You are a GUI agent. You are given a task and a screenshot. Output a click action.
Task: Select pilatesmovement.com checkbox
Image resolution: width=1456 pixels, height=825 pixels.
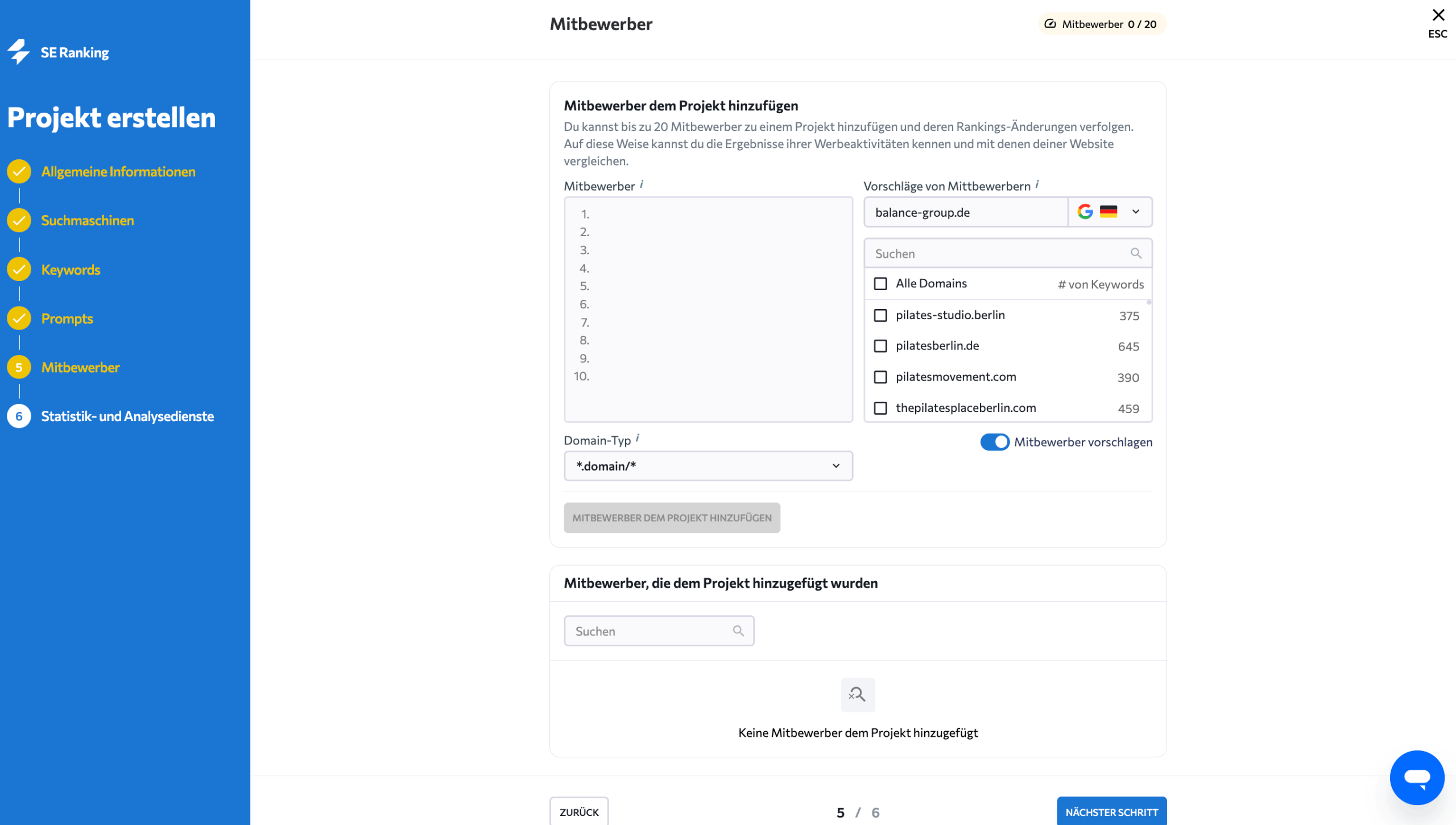pos(880,377)
